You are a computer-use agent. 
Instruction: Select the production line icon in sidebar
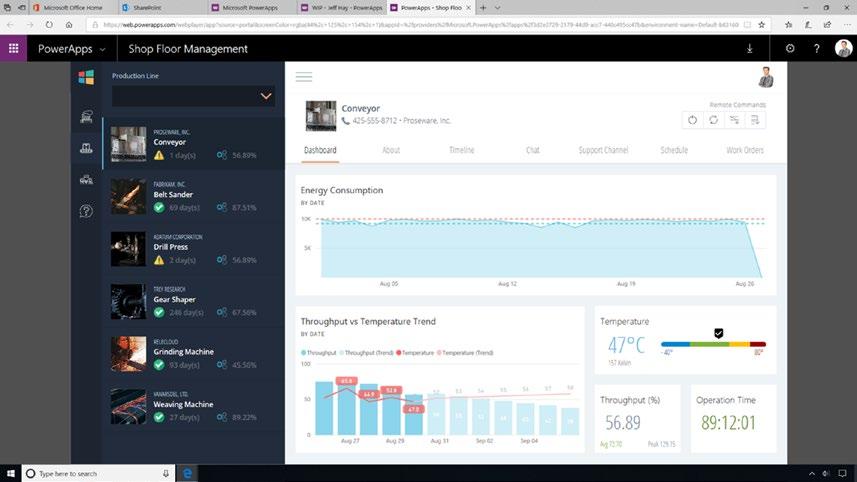tap(86, 148)
